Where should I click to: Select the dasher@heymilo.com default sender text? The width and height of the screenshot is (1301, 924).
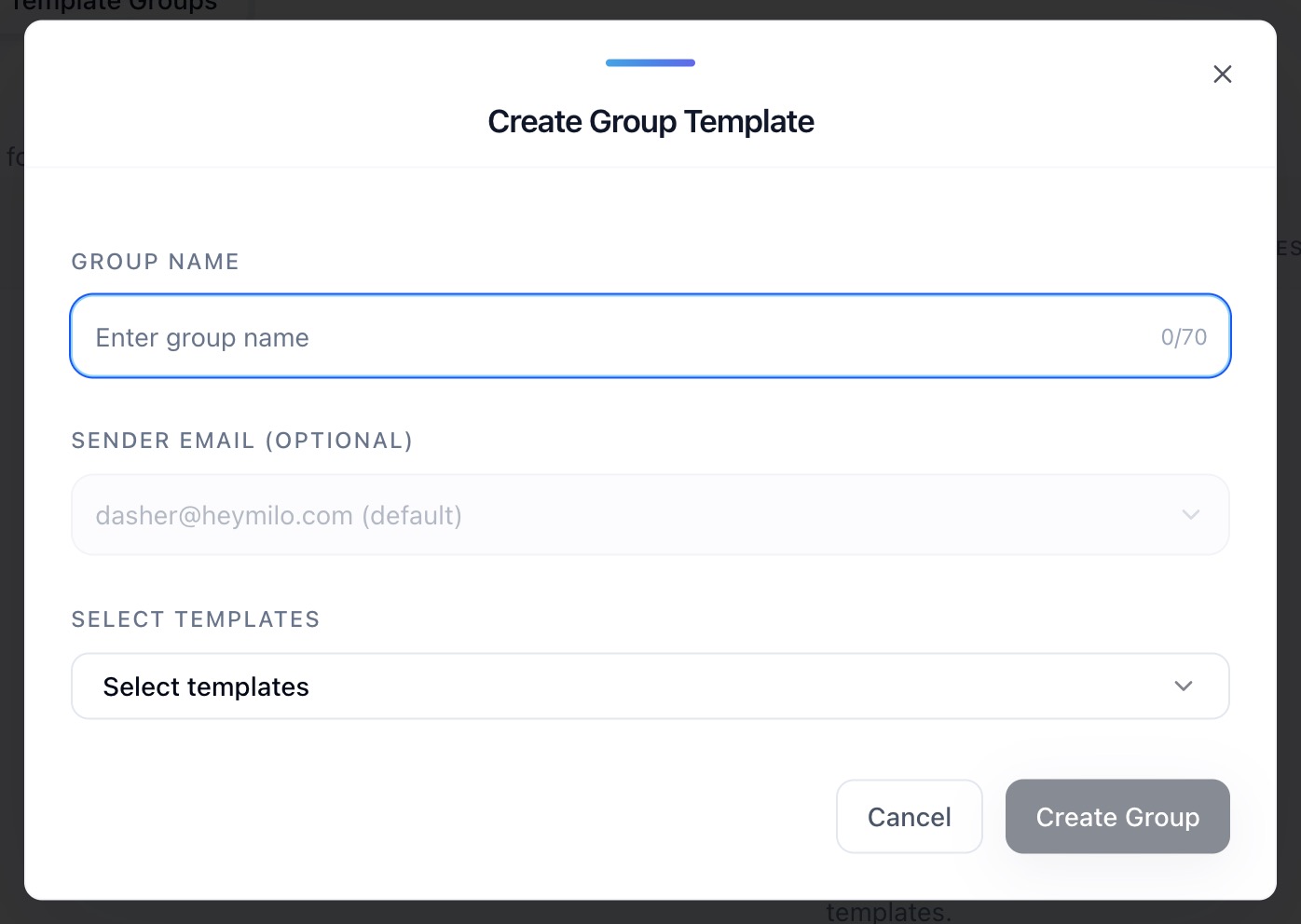(x=279, y=516)
